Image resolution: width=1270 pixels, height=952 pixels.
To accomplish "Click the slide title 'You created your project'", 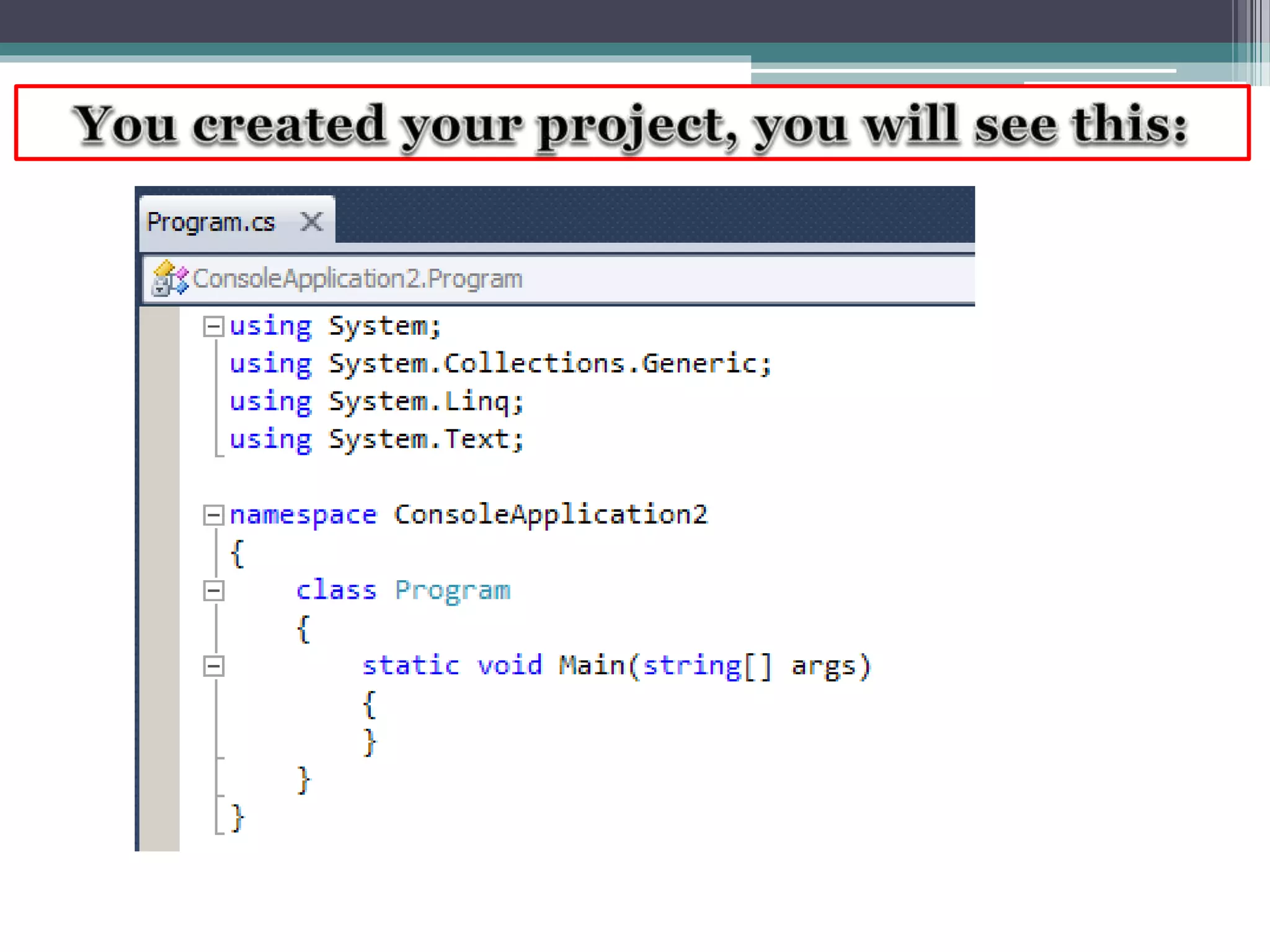I will point(630,124).
